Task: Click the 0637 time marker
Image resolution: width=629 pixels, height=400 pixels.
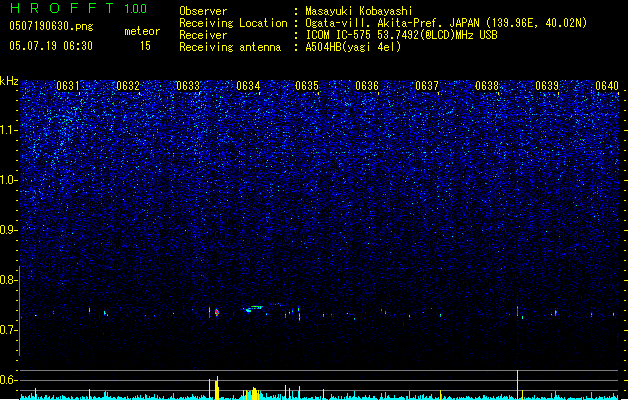Action: pyautogui.click(x=427, y=86)
